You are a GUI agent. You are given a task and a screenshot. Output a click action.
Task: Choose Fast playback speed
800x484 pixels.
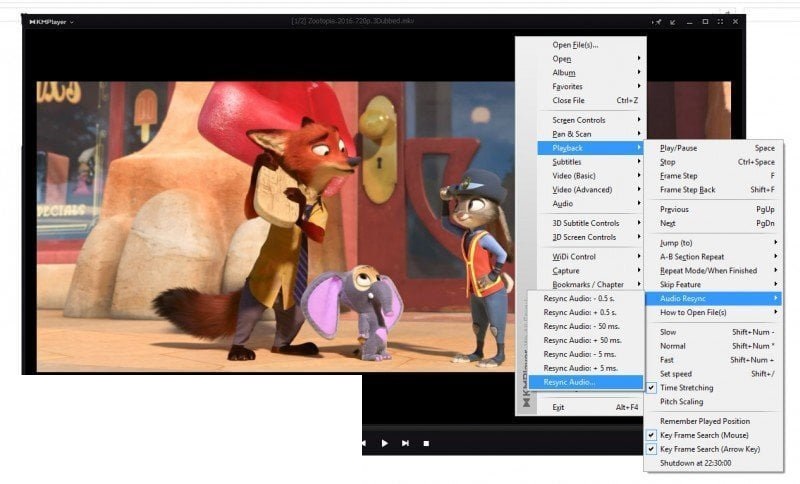click(714, 360)
